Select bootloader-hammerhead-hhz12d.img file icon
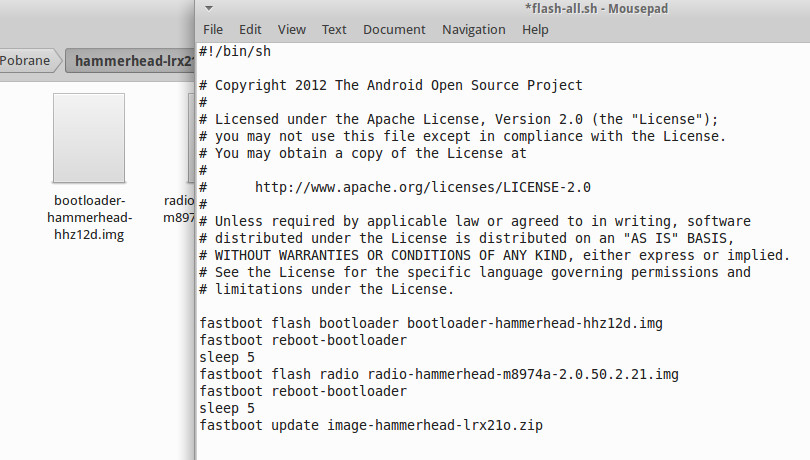This screenshot has width=810, height=460. point(89,138)
